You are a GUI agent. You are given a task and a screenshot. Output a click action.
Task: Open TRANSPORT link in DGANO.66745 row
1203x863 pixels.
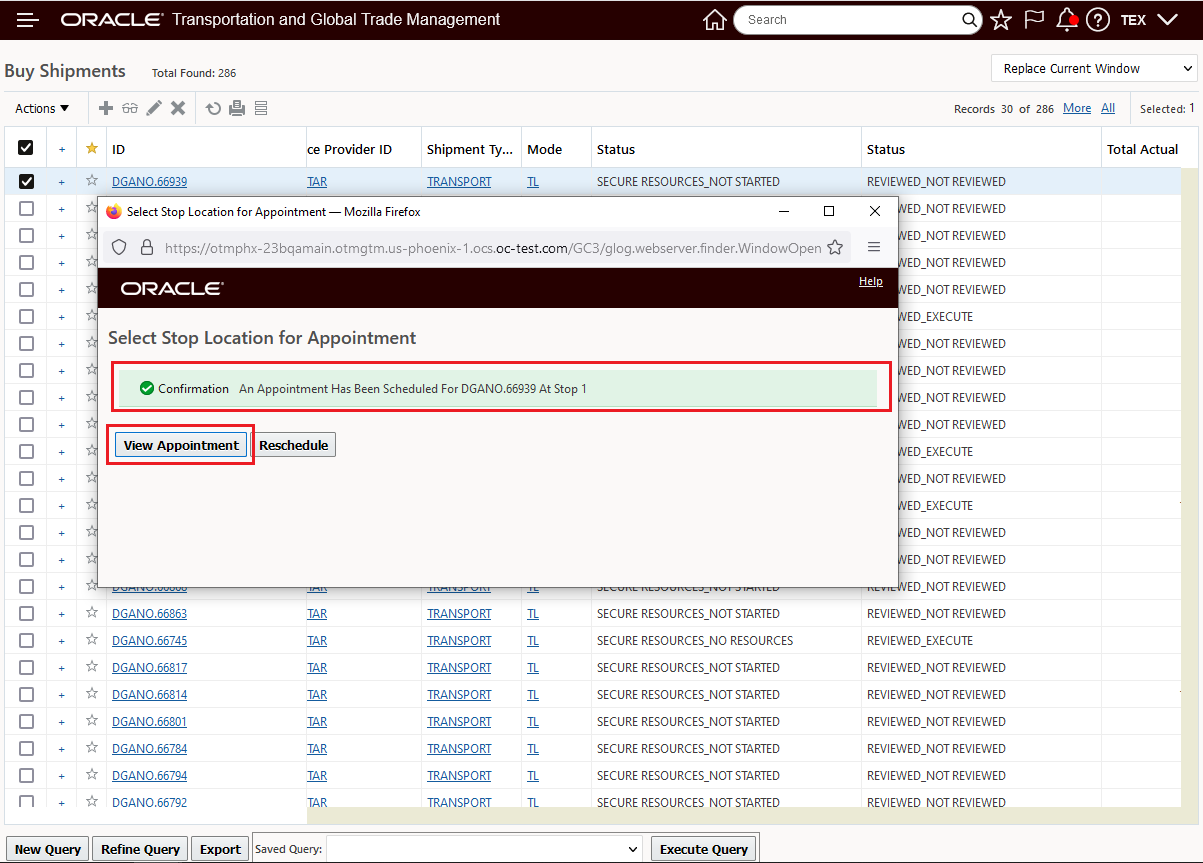(x=459, y=641)
